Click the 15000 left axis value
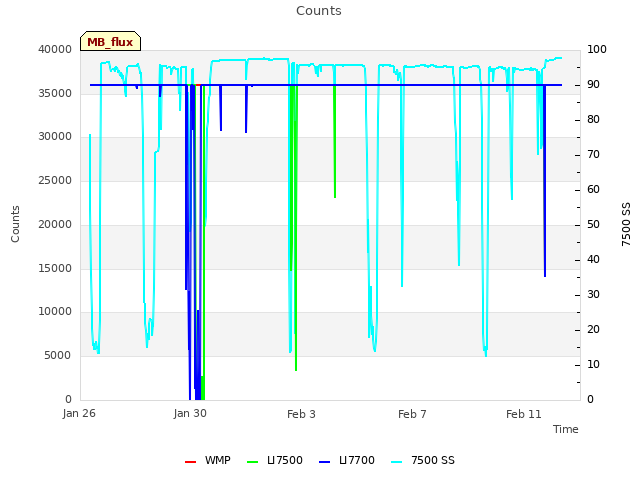640x480 pixels. coord(55,268)
